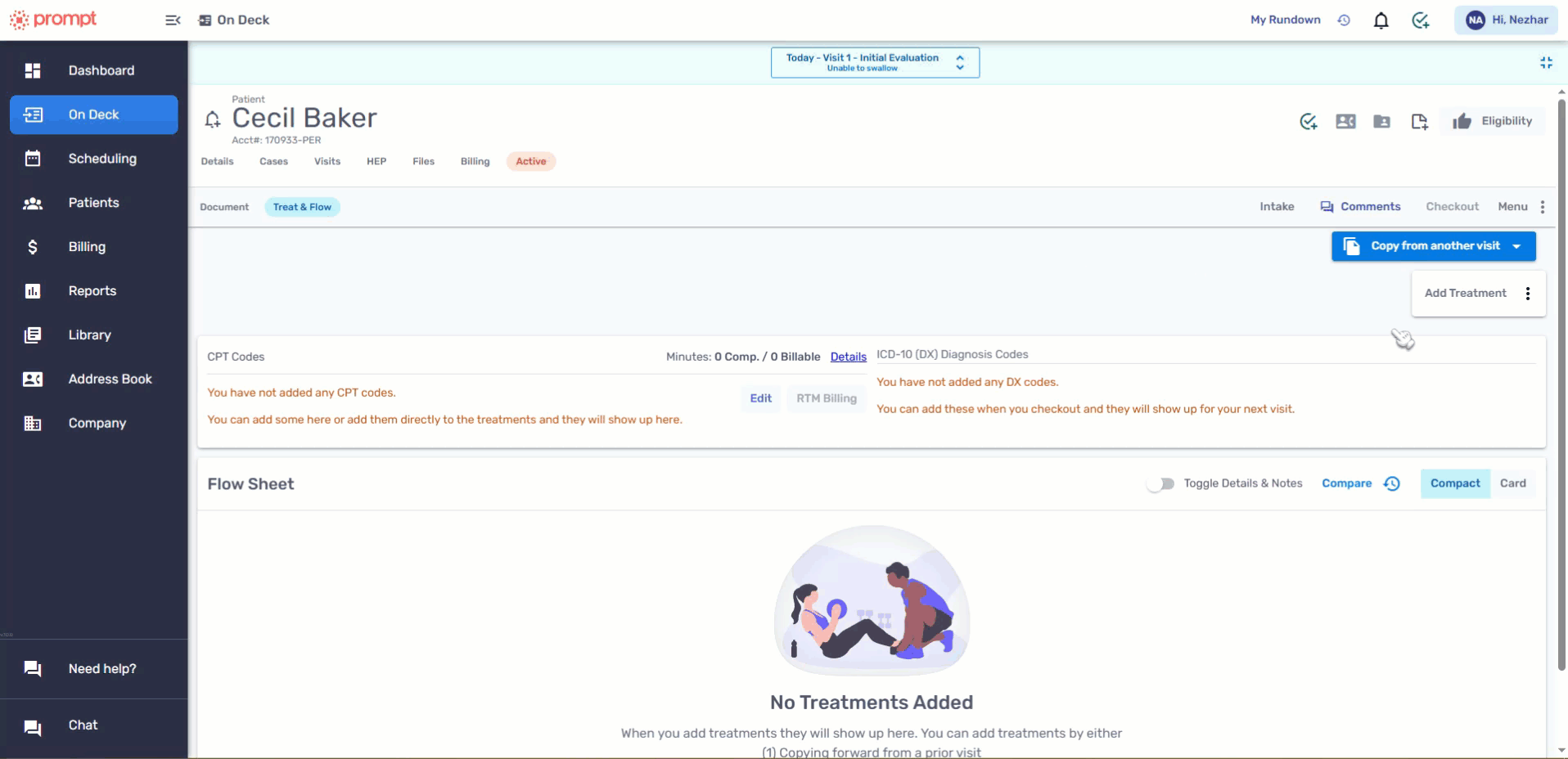
Task: Switch to the Document tab
Action: pyautogui.click(x=224, y=207)
